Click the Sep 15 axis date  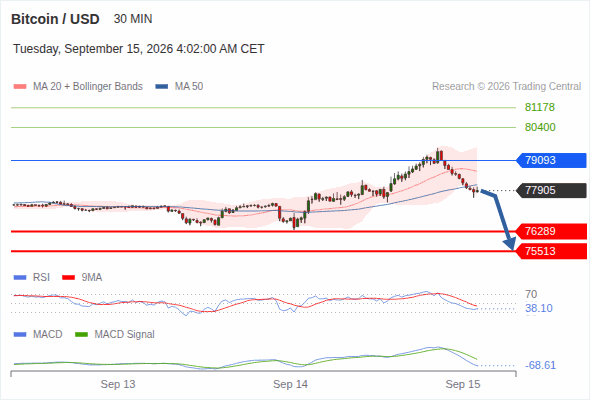[463, 384]
